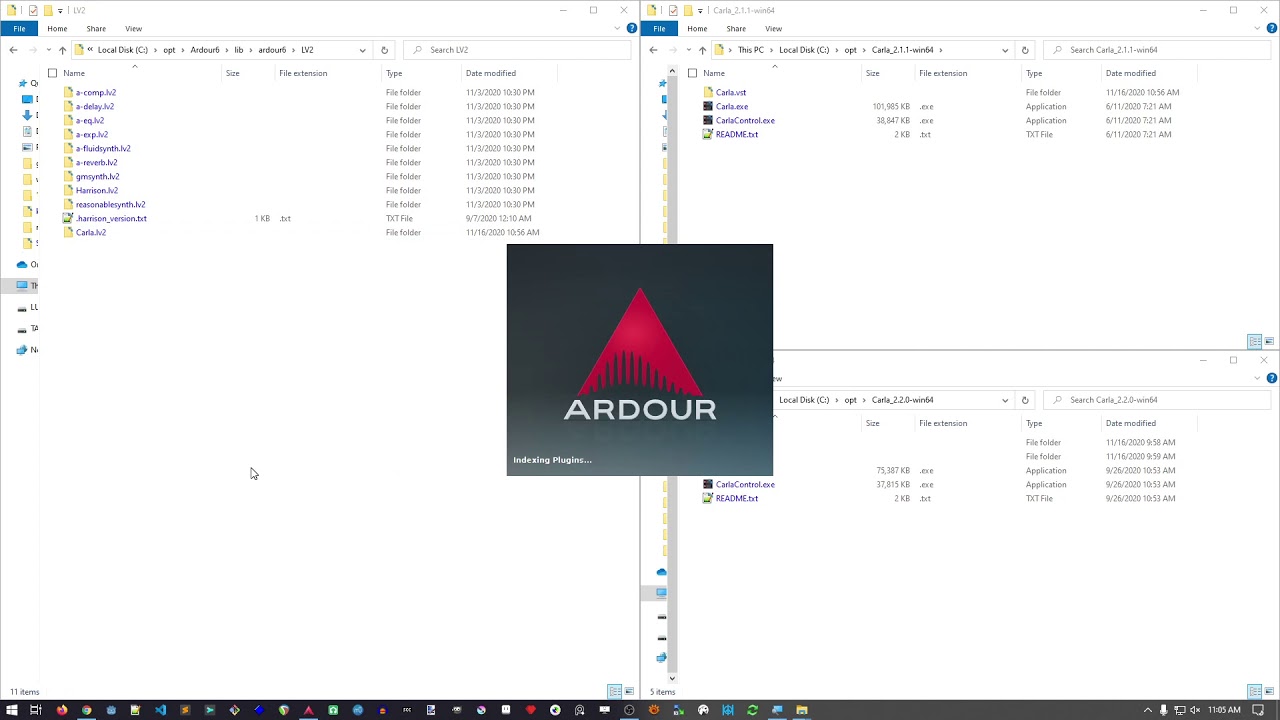Open Quick Access Toolbar dropdown in LV2 window
1280x720 pixels.
coord(61,10)
